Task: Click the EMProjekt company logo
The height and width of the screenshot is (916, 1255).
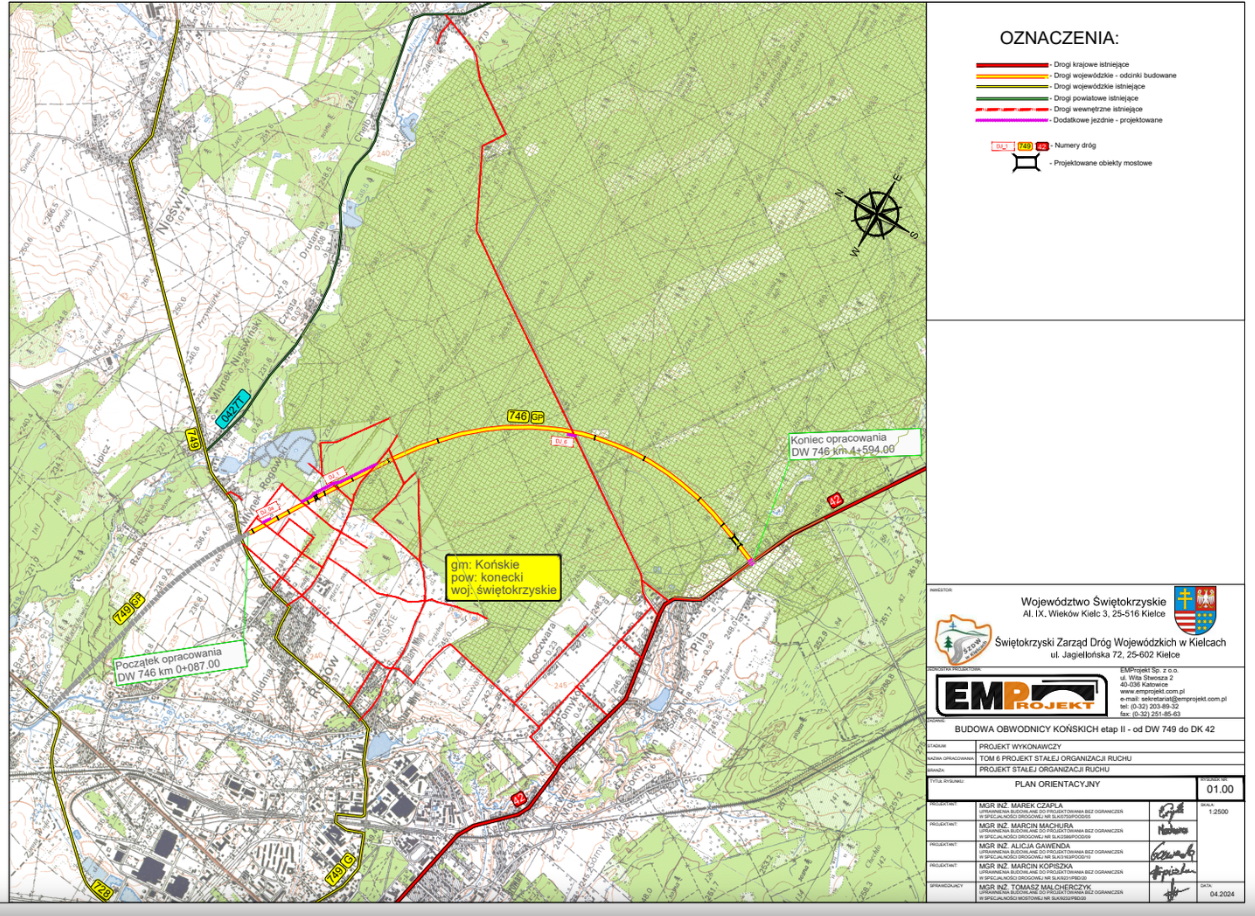Action: tap(1019, 693)
